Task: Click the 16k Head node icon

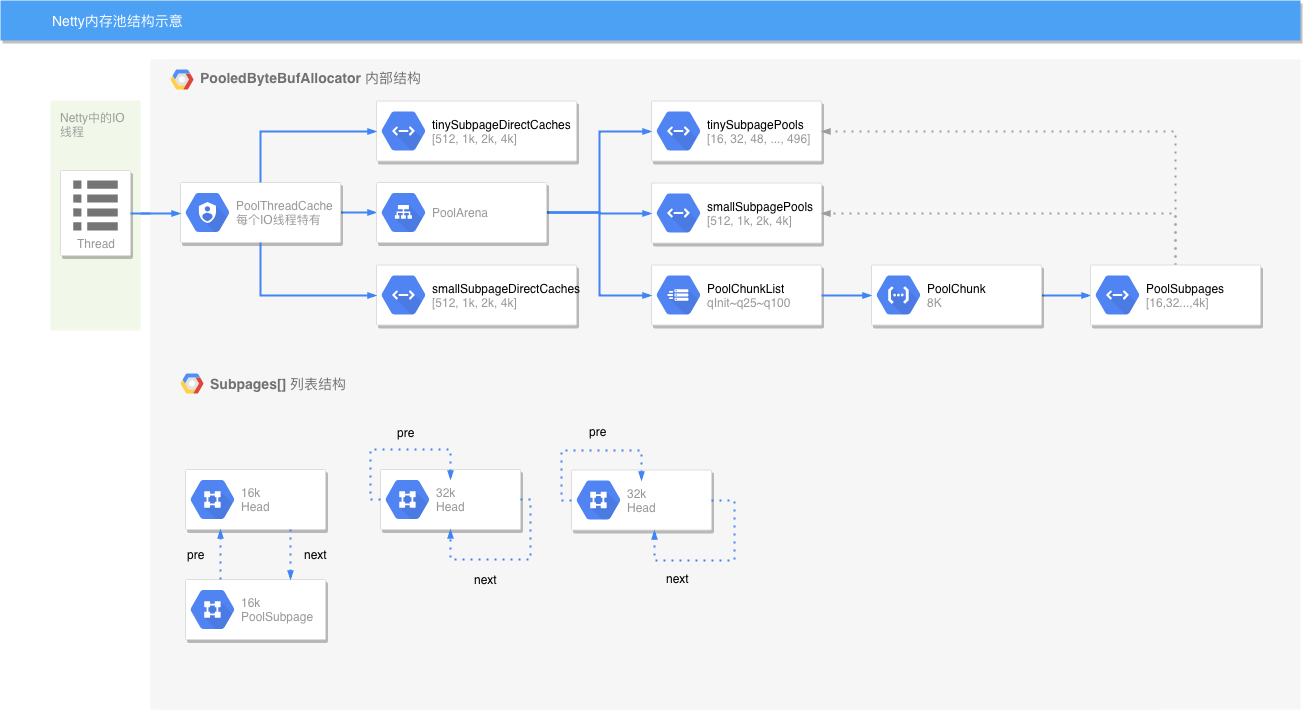Action: point(212,499)
